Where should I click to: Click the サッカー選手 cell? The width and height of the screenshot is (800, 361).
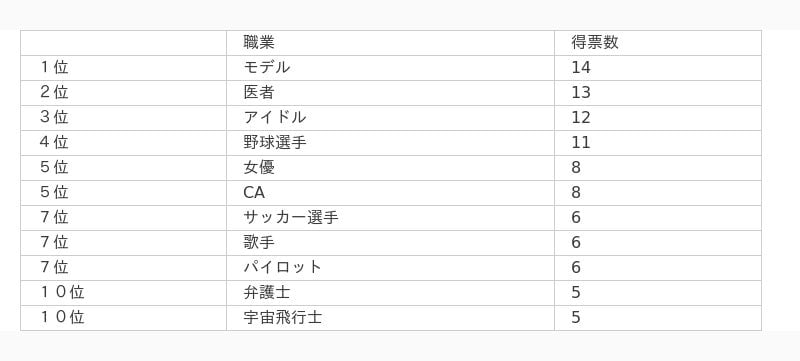click(390, 218)
